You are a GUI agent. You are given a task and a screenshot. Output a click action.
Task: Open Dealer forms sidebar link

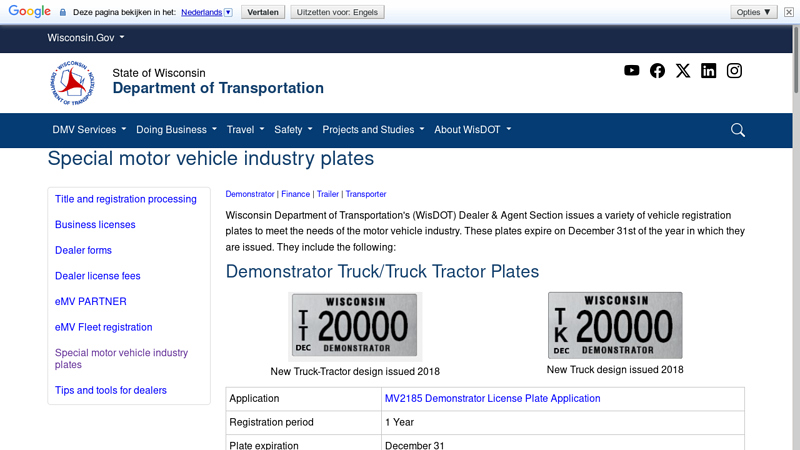pos(83,250)
